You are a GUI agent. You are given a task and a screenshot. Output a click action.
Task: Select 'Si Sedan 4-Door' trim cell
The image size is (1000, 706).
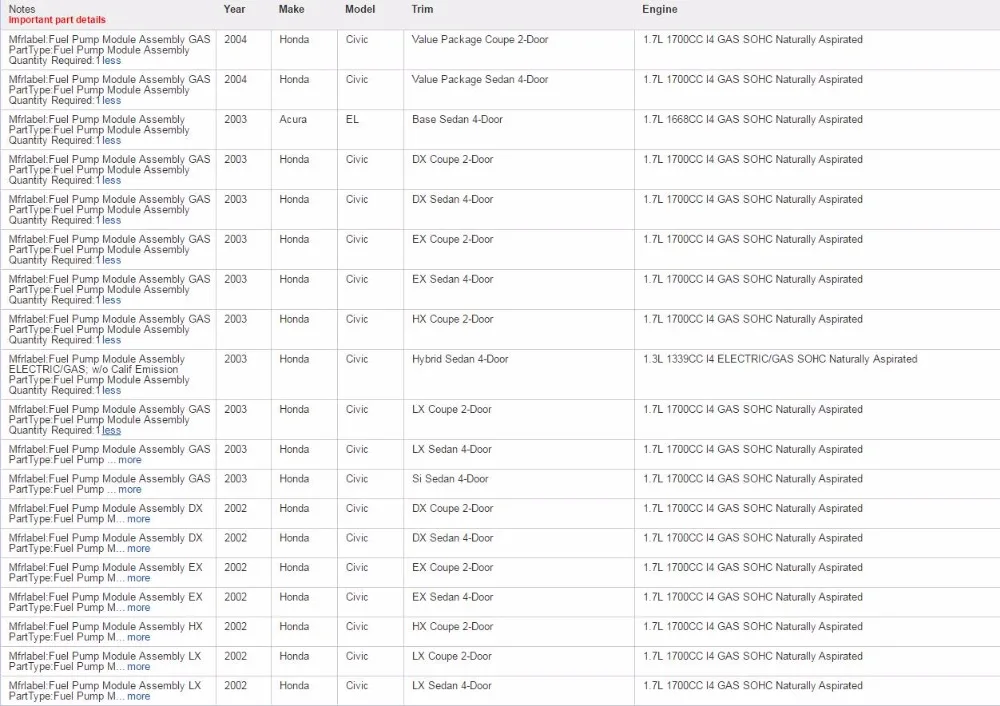click(x=450, y=479)
